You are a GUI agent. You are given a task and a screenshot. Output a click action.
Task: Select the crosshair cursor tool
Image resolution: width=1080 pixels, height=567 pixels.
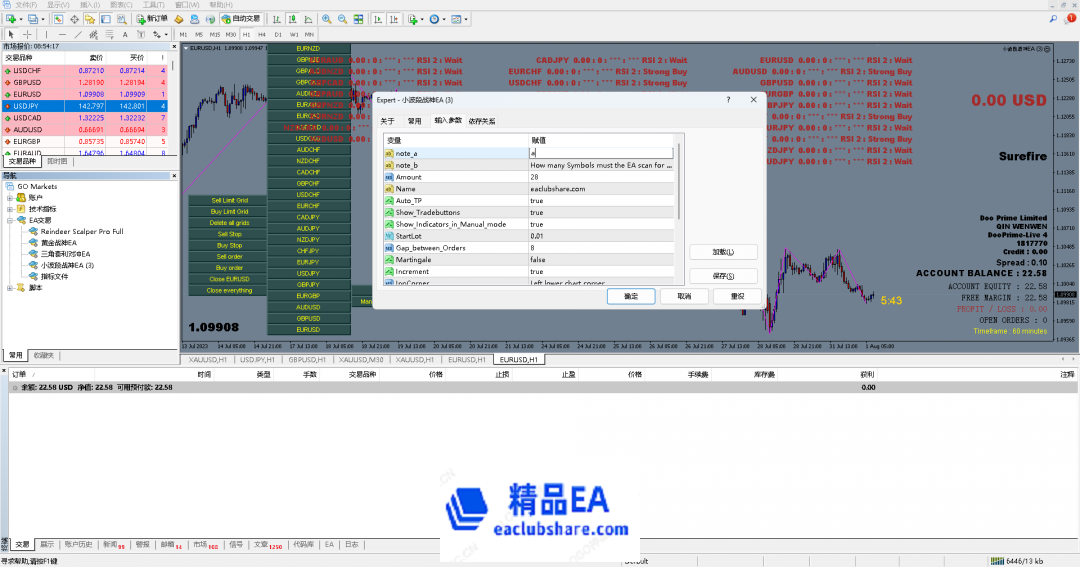point(26,34)
